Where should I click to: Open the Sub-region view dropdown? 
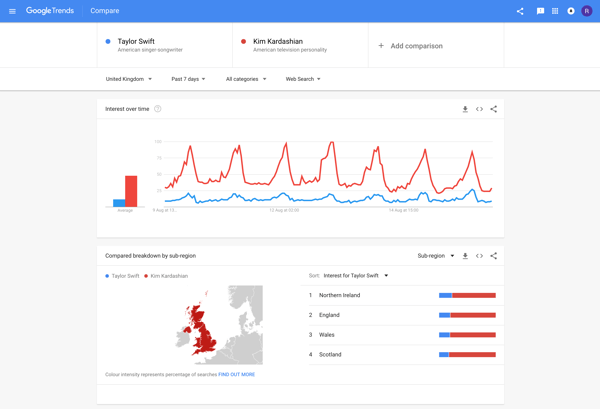[436, 256]
